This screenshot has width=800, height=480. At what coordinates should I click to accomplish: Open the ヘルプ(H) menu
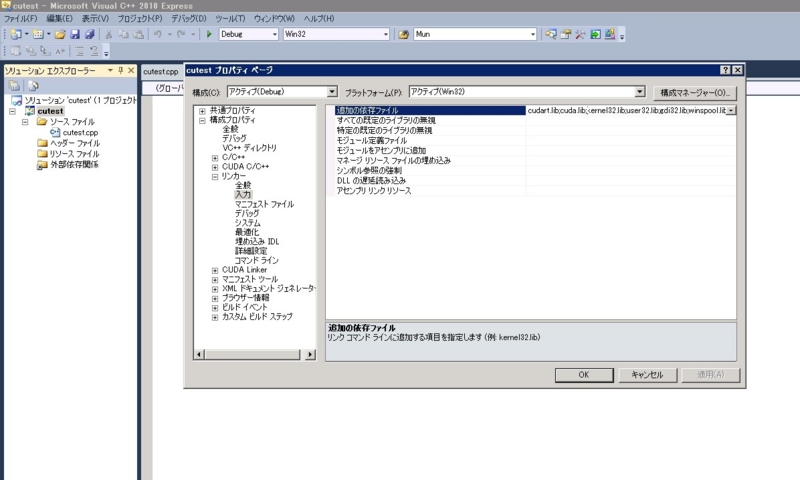319,18
